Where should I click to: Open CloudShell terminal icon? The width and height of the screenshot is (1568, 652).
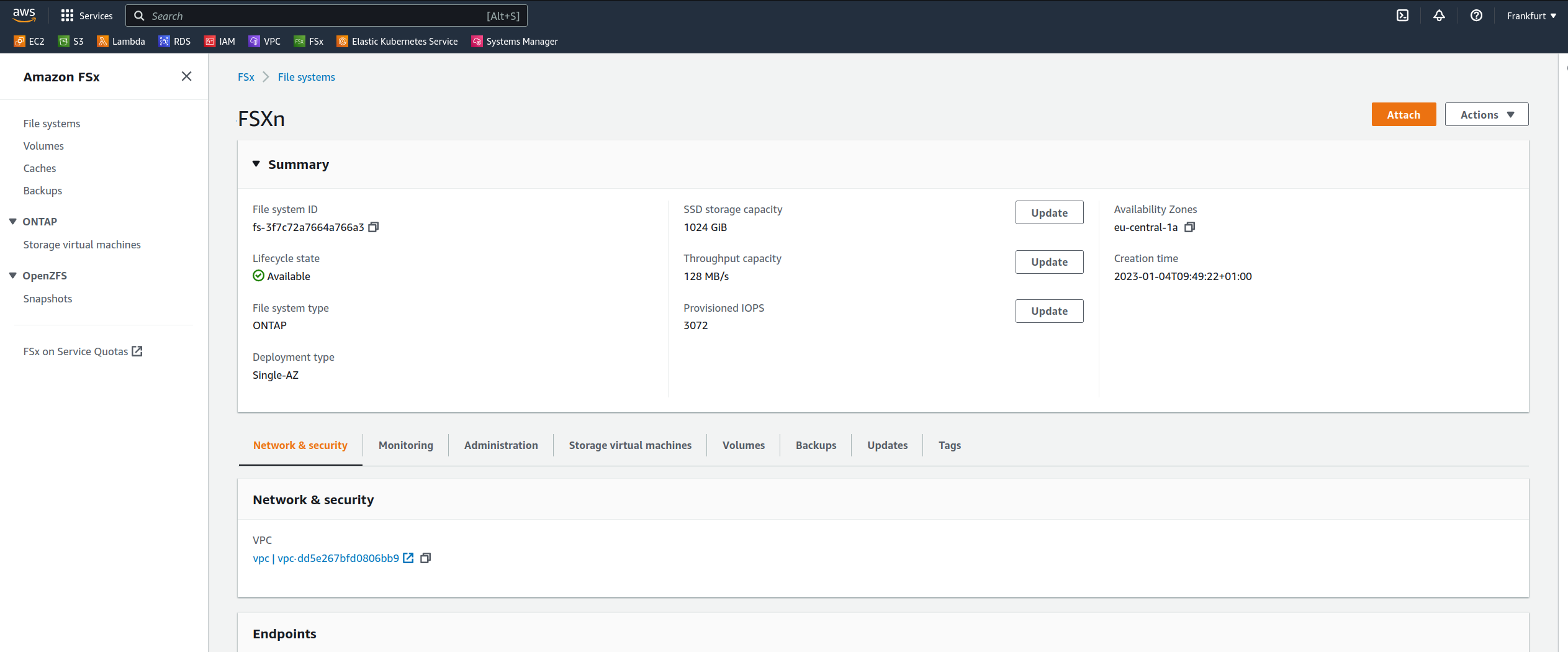(x=1402, y=16)
